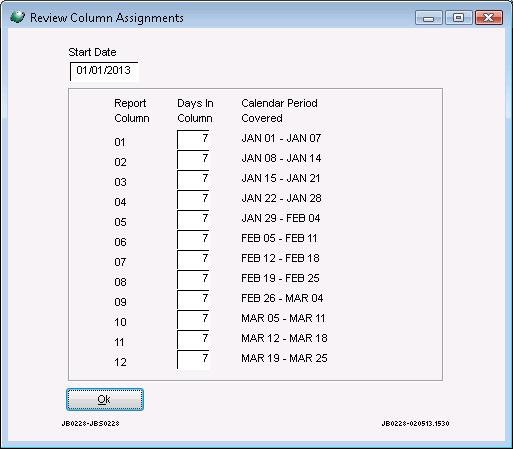Select Days In Column field for column 03
The width and height of the screenshot is (513, 449).
pyautogui.click(x=193, y=179)
